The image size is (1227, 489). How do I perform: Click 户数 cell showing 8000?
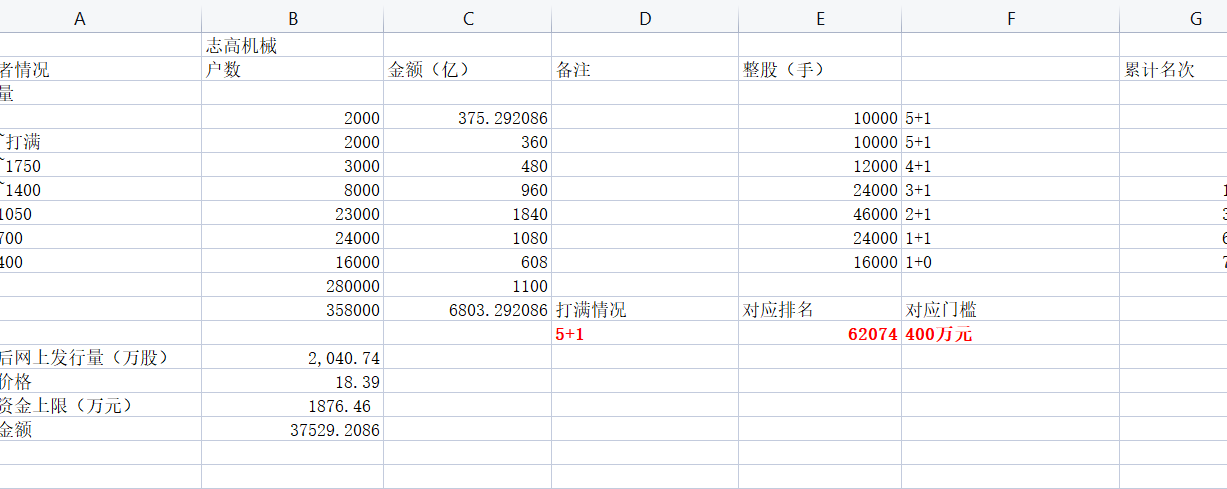[292, 189]
